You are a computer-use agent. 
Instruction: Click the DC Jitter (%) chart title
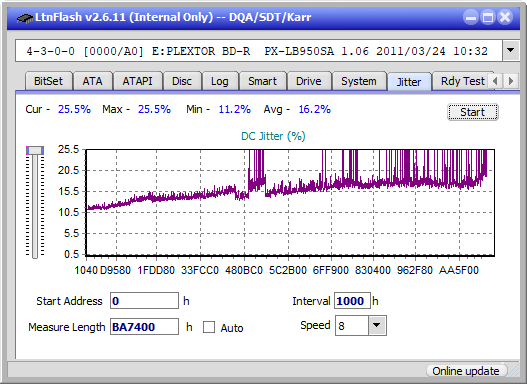(273, 136)
